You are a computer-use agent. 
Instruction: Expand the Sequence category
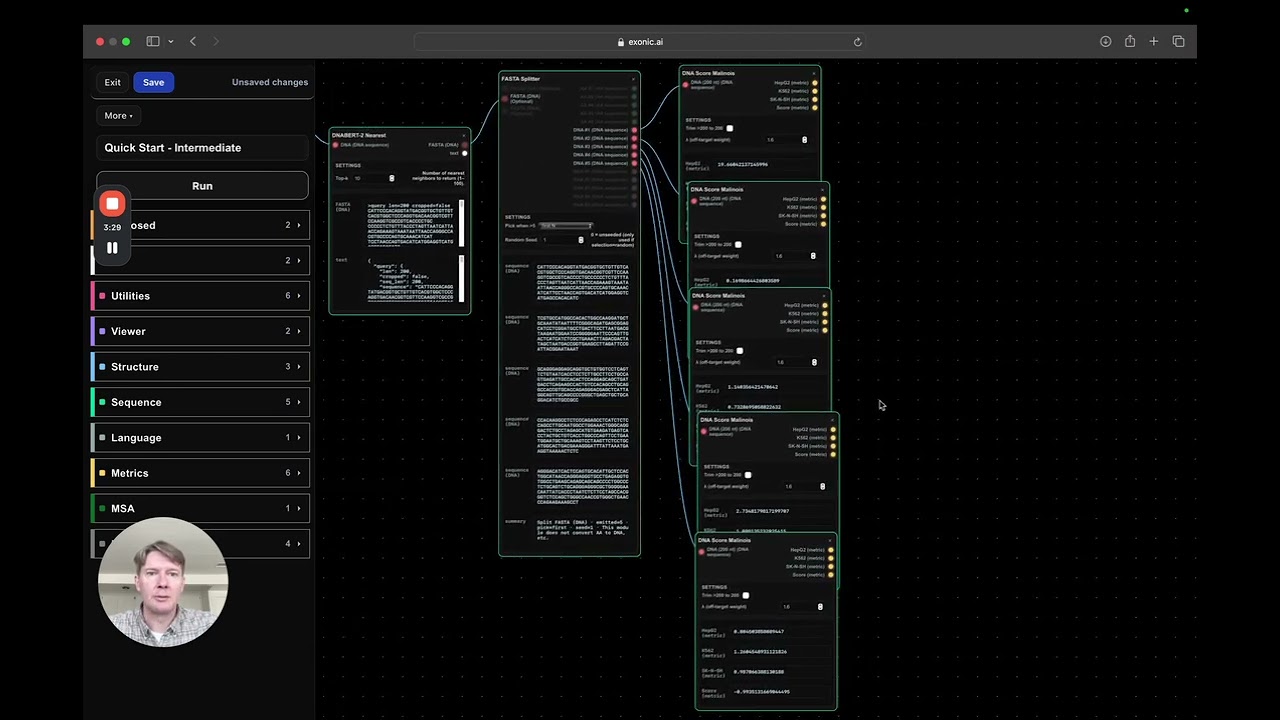click(200, 402)
